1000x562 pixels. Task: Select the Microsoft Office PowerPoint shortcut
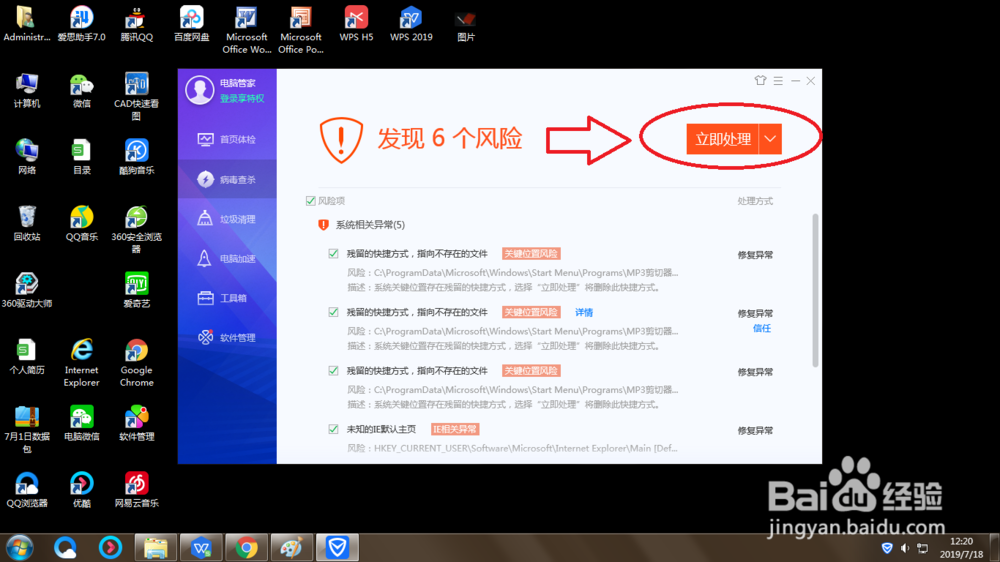pyautogui.click(x=301, y=30)
